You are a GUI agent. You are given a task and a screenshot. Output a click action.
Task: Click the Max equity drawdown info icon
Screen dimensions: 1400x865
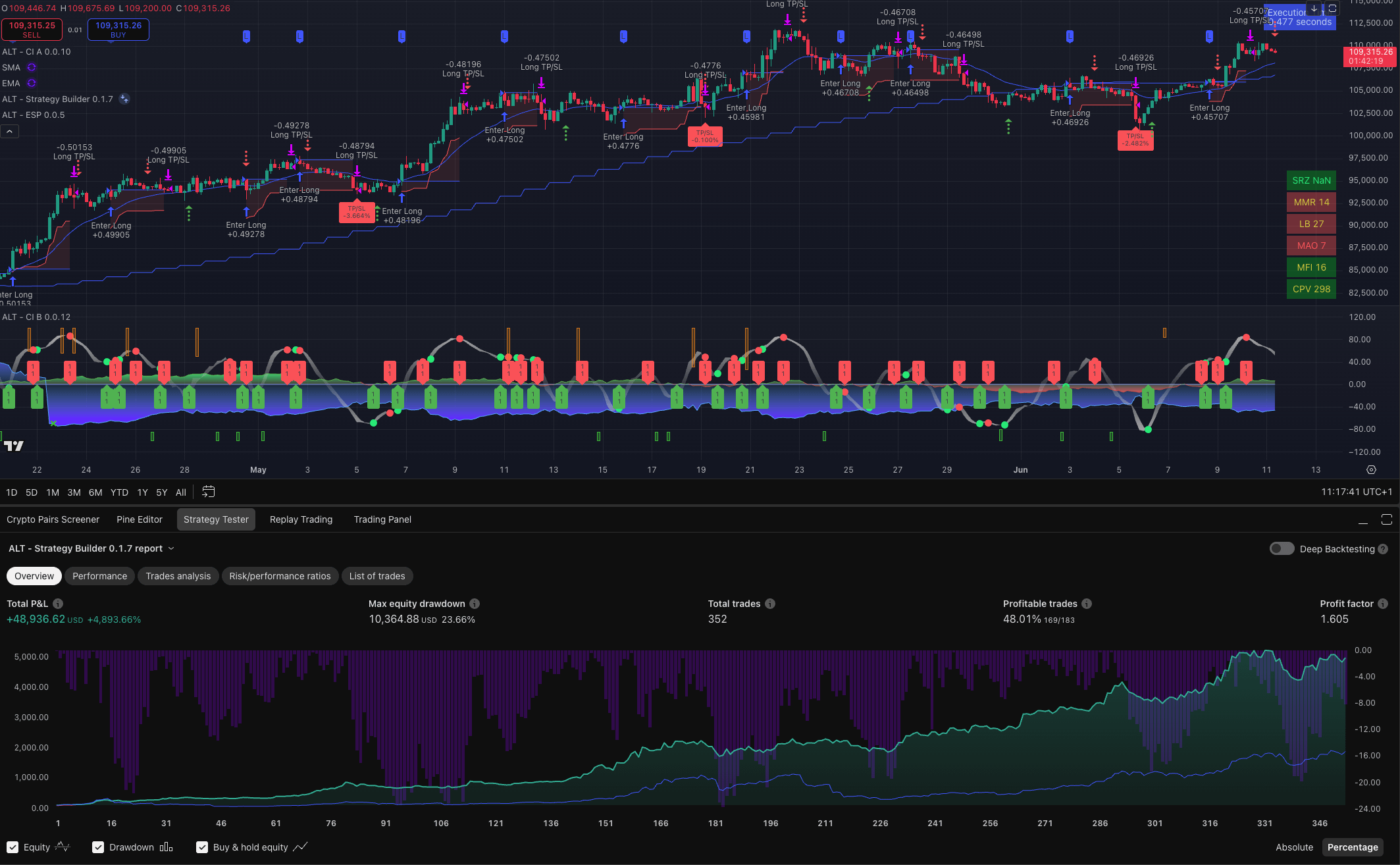(475, 604)
